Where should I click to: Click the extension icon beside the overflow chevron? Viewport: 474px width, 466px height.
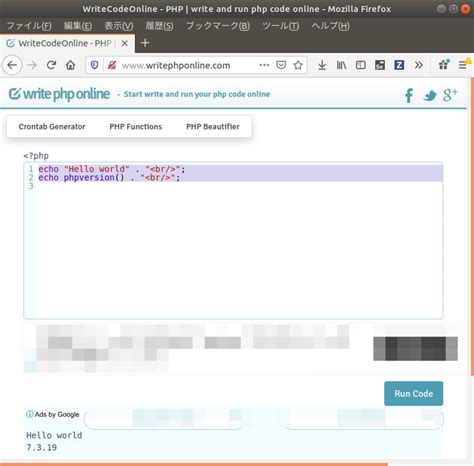coord(444,64)
